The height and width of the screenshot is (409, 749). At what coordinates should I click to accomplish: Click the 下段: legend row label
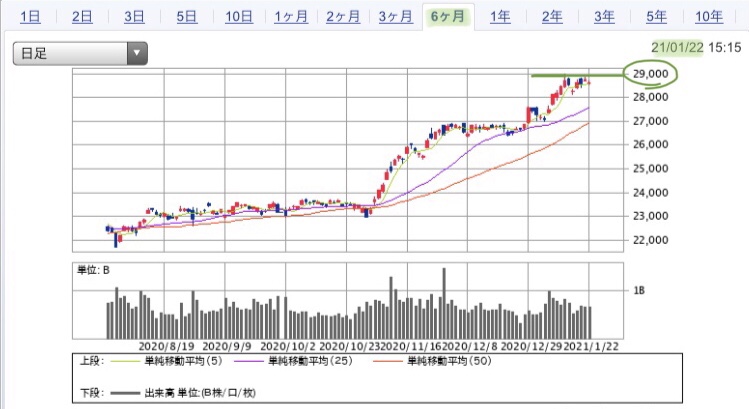coord(92,393)
